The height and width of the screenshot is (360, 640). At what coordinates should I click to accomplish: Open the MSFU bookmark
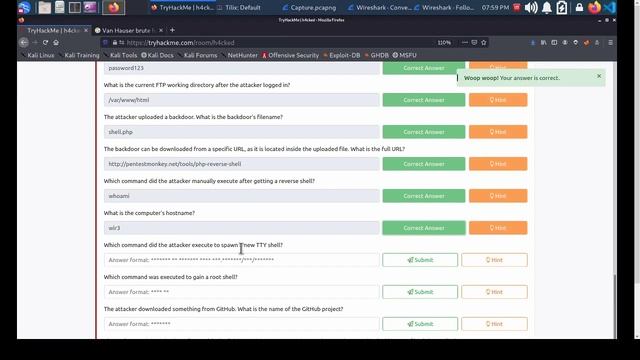pyautogui.click(x=404, y=55)
